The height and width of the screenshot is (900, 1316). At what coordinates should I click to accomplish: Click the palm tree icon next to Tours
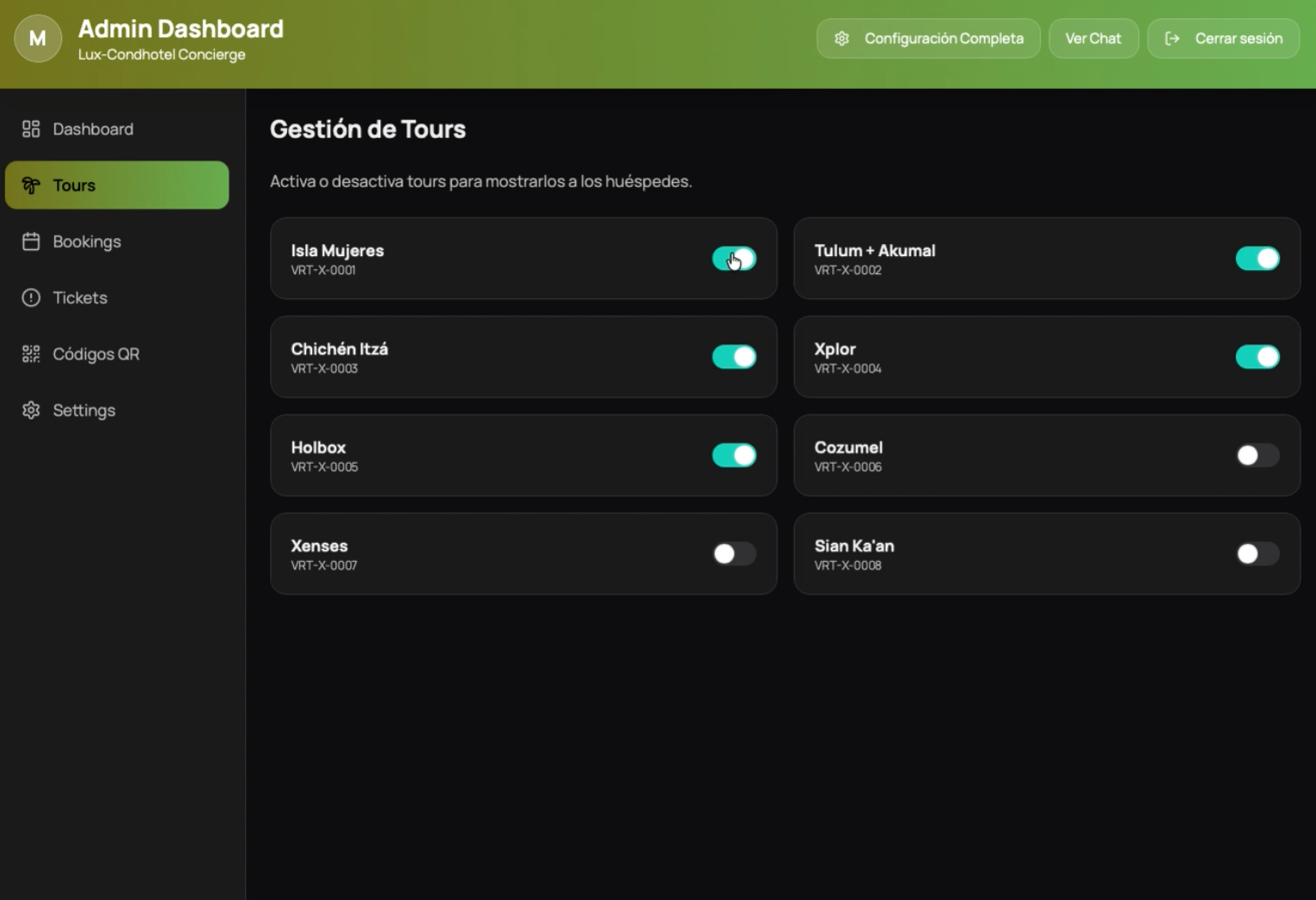31,184
